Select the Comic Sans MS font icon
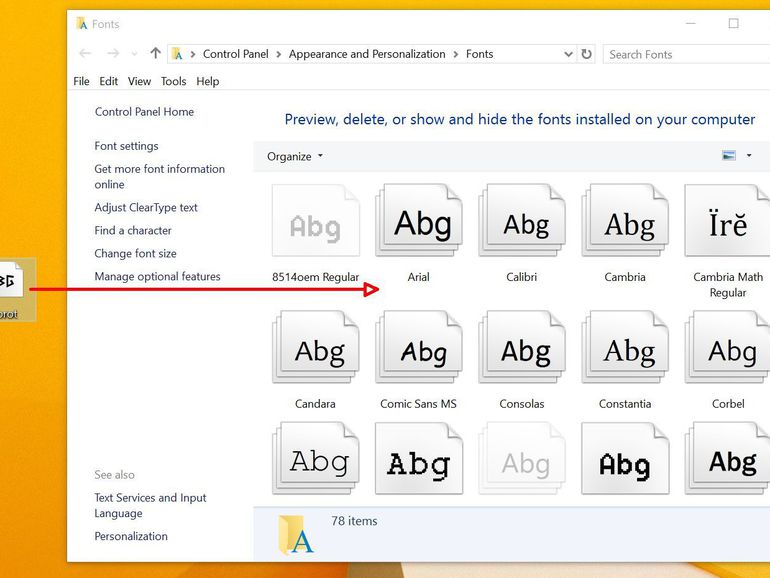Screen dimensions: 770x578 419,347
